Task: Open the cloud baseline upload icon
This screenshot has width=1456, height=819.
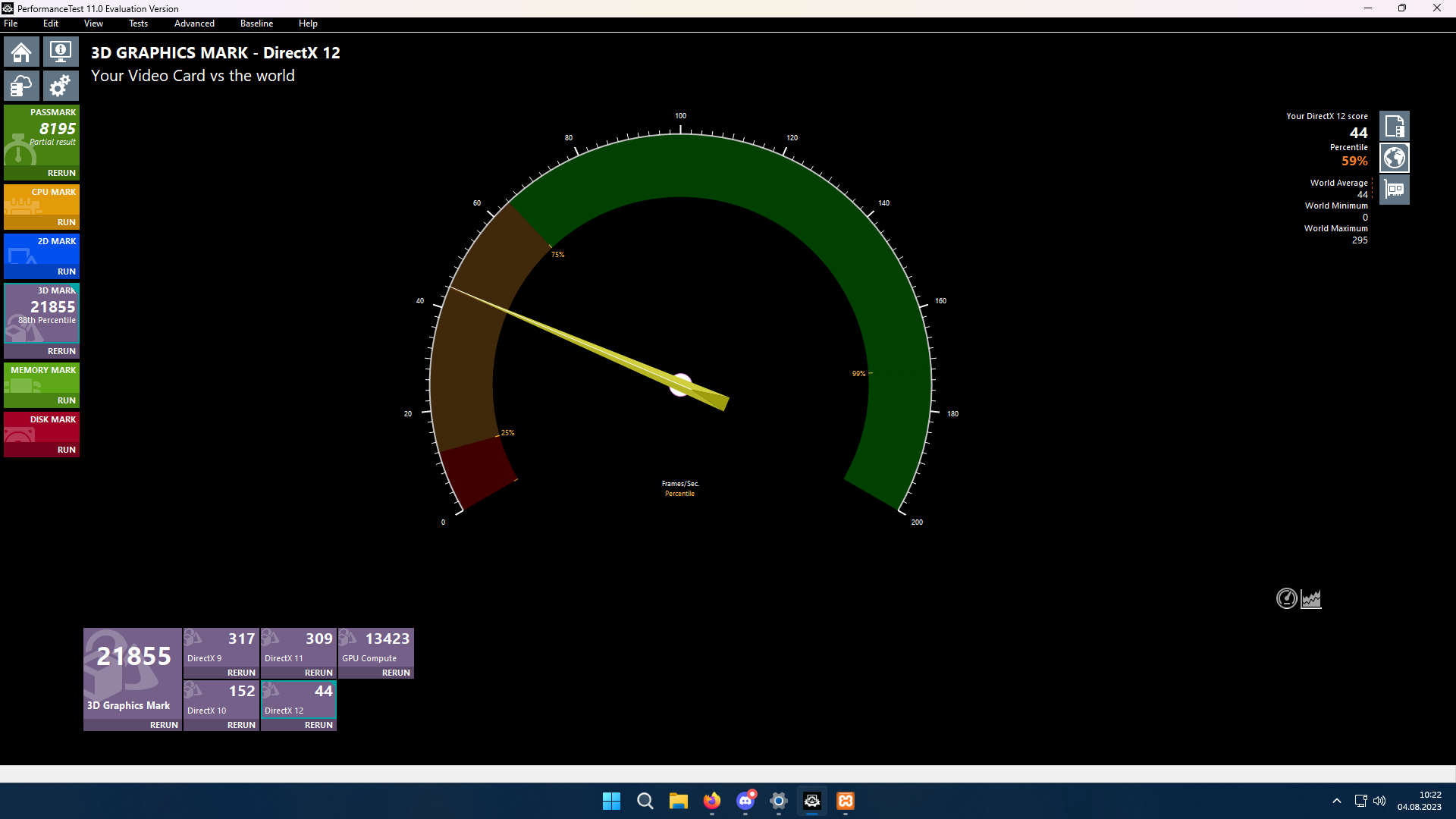Action: pos(21,86)
